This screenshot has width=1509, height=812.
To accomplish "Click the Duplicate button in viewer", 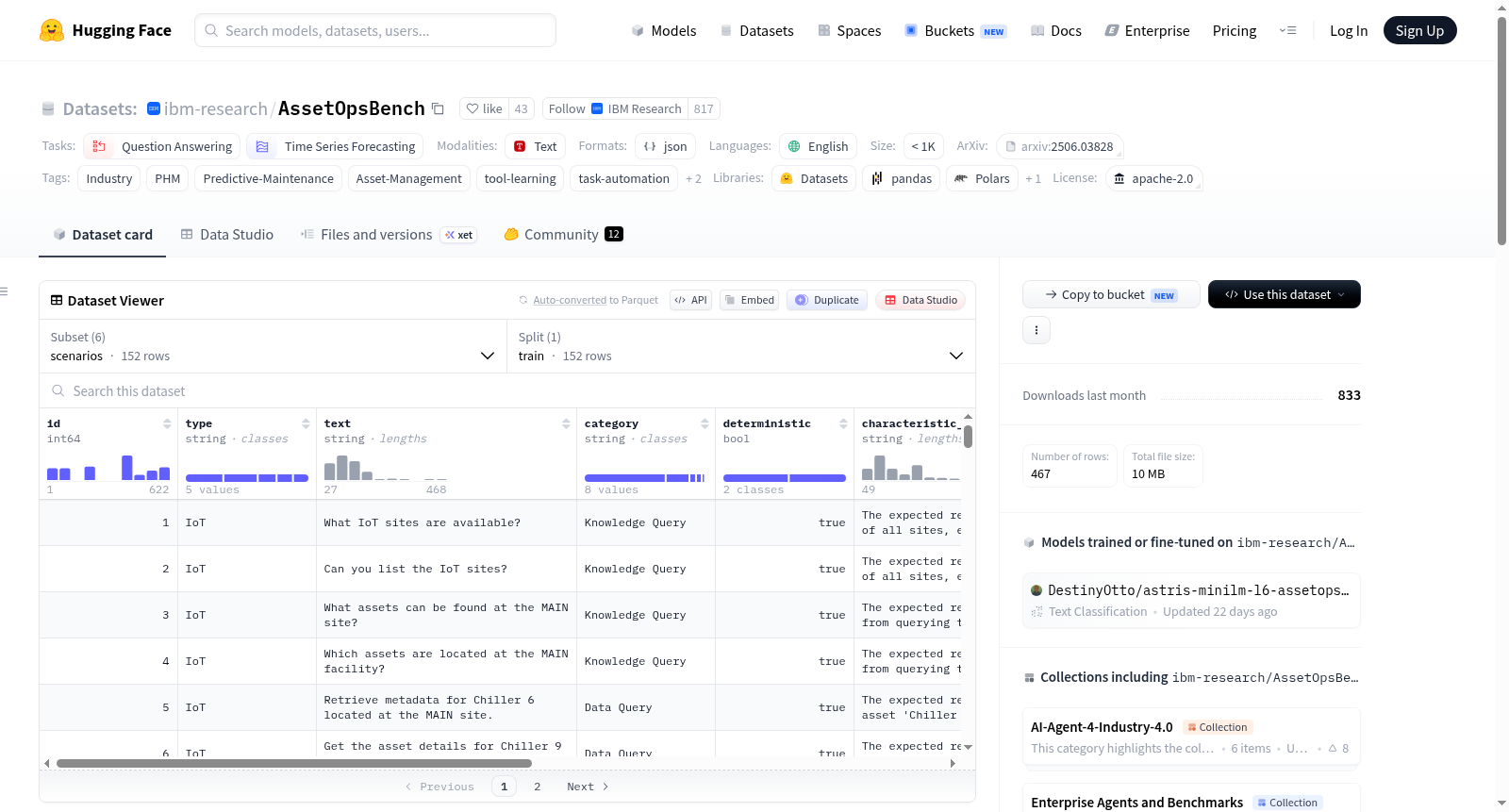I will 827,300.
